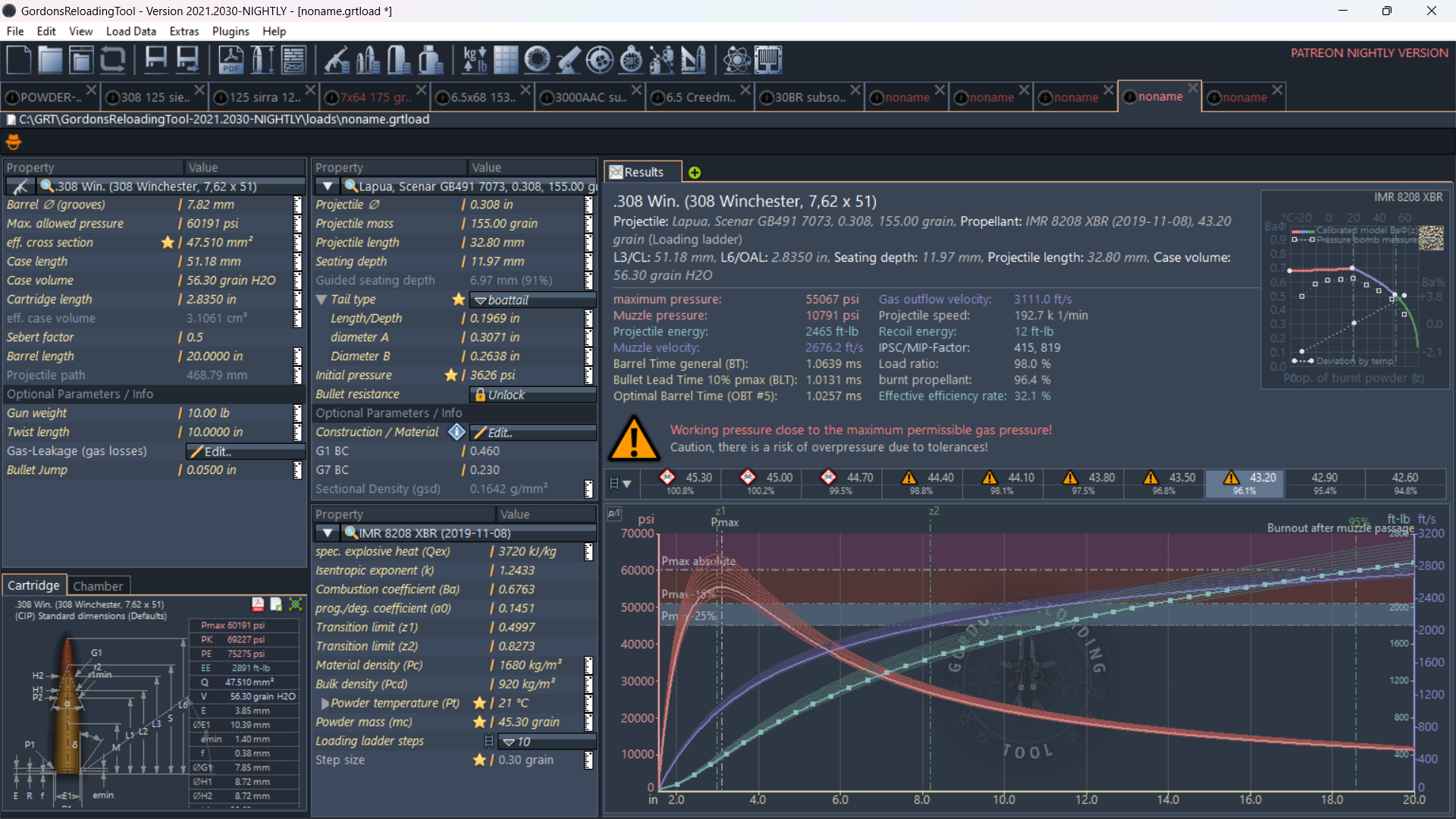
Task: Open the Load Data menu
Action: coord(130,31)
